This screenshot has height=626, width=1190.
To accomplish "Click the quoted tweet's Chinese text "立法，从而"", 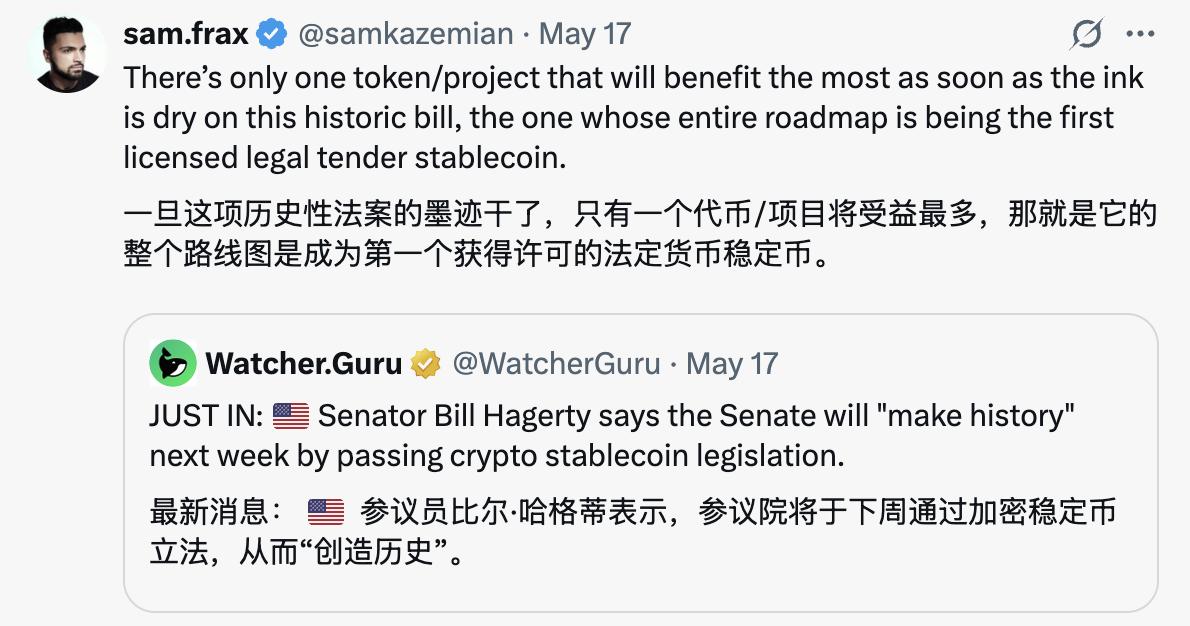I will tap(206, 551).
